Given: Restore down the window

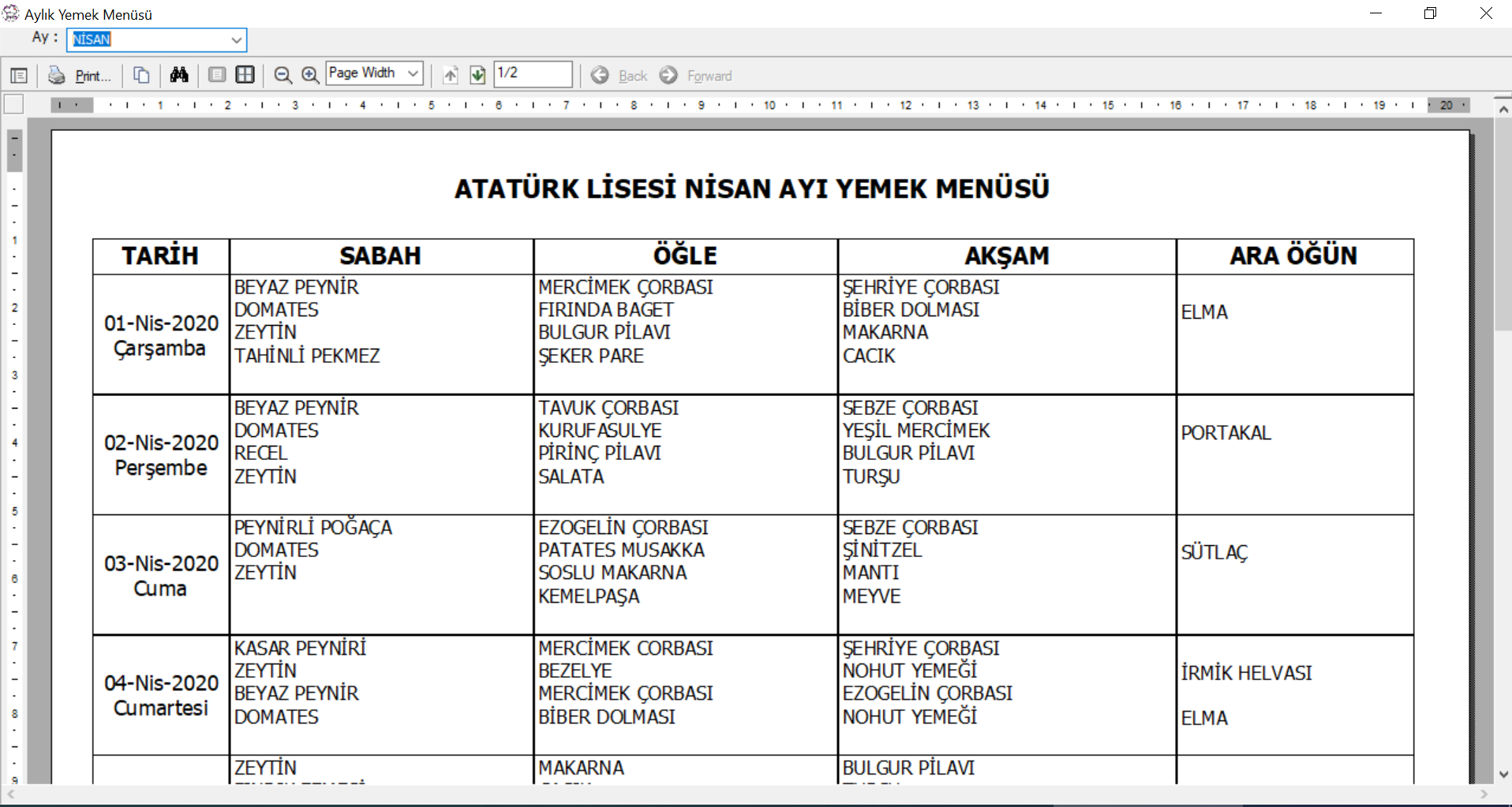Looking at the screenshot, I should coord(1430,13).
